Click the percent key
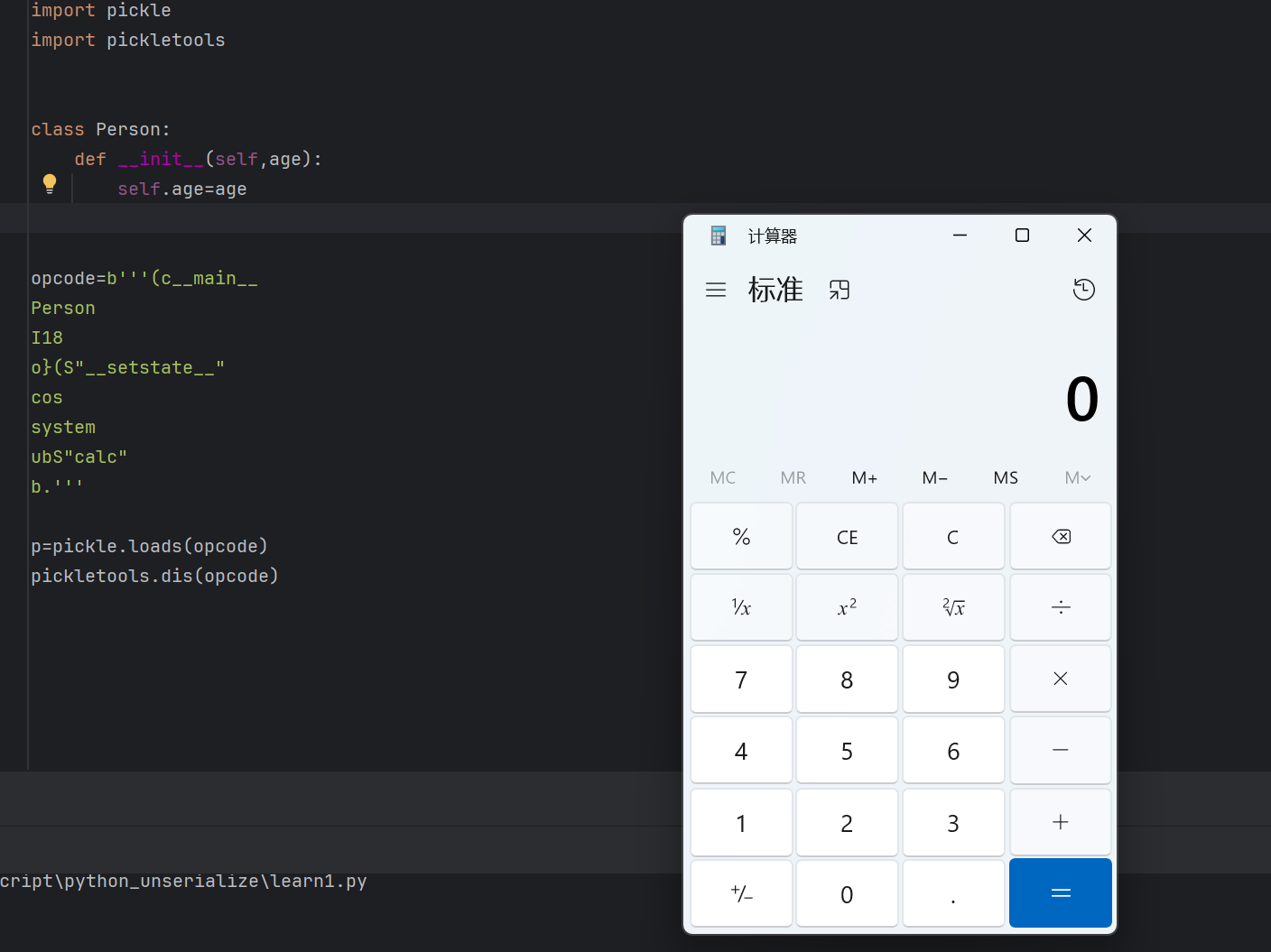 [741, 536]
